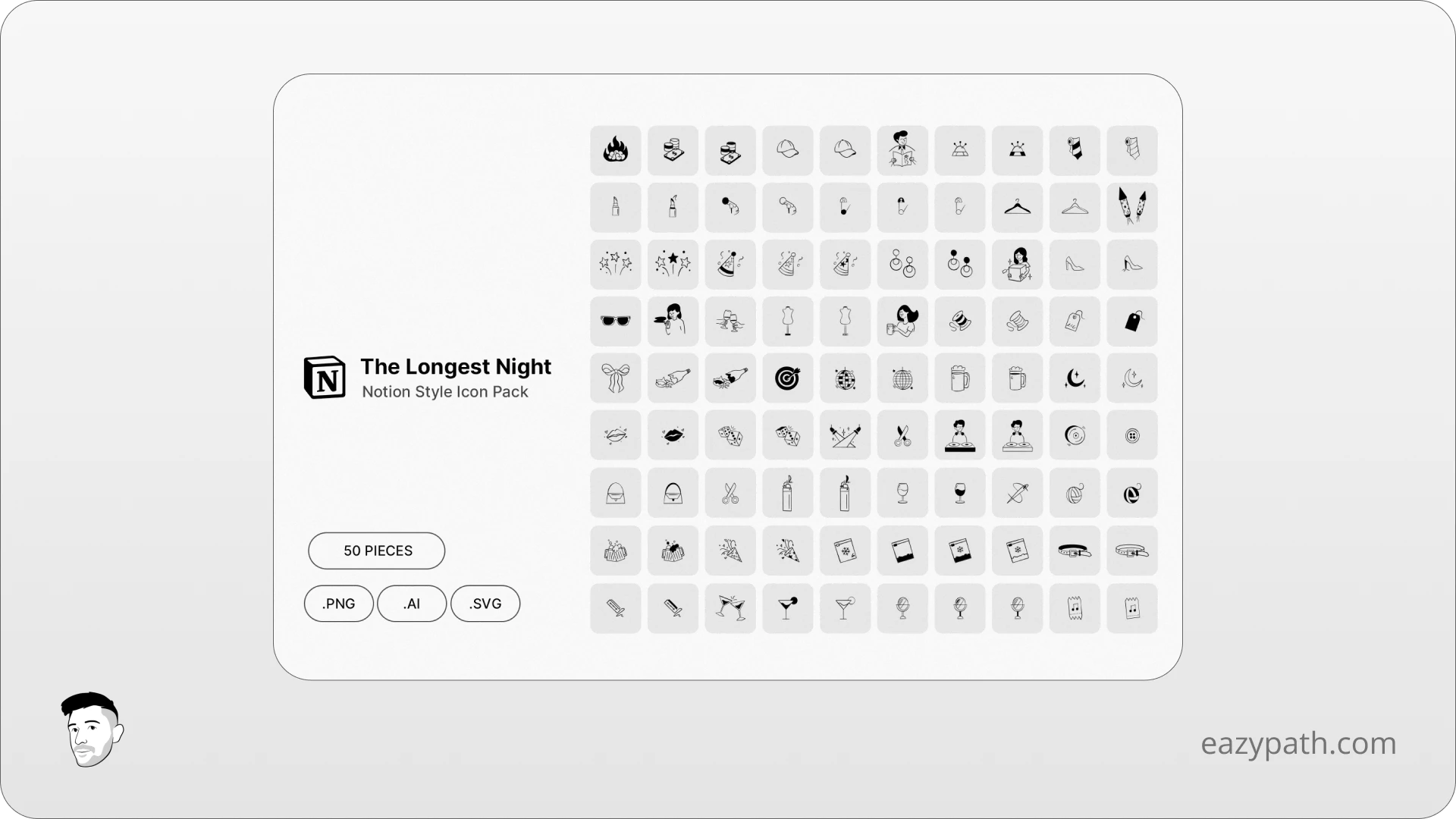Click the SVG format button

click(485, 603)
